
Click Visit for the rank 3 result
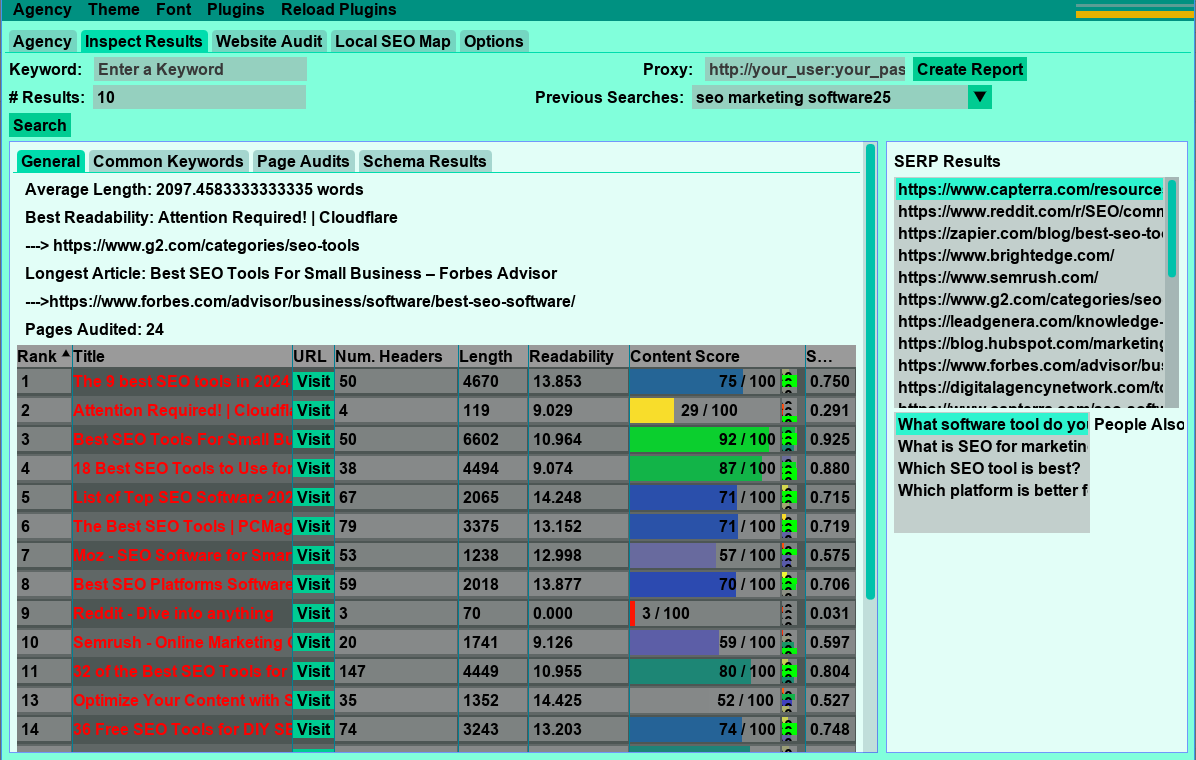(313, 440)
